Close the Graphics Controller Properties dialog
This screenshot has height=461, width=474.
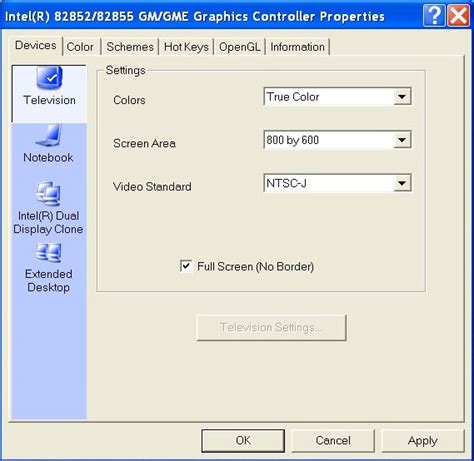(459, 16)
